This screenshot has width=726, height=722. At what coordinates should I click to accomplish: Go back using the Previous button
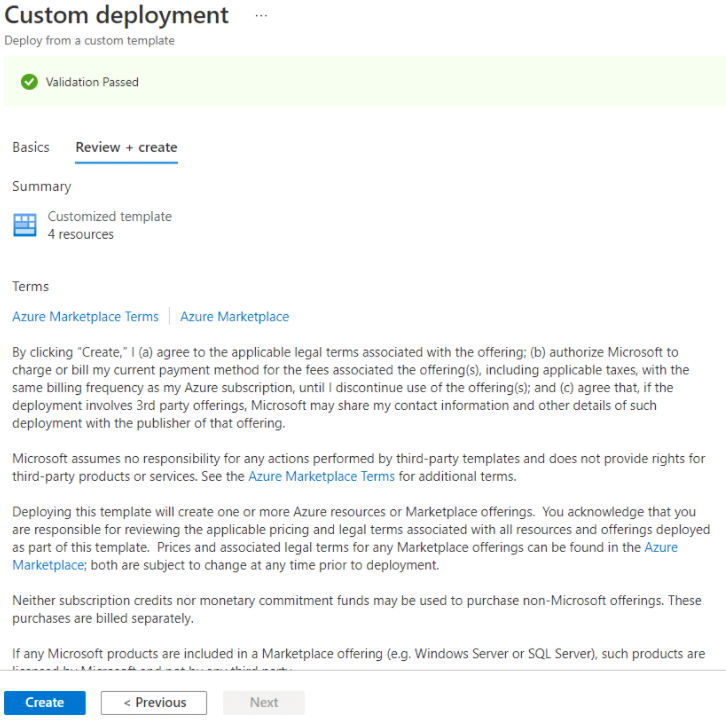click(x=154, y=702)
